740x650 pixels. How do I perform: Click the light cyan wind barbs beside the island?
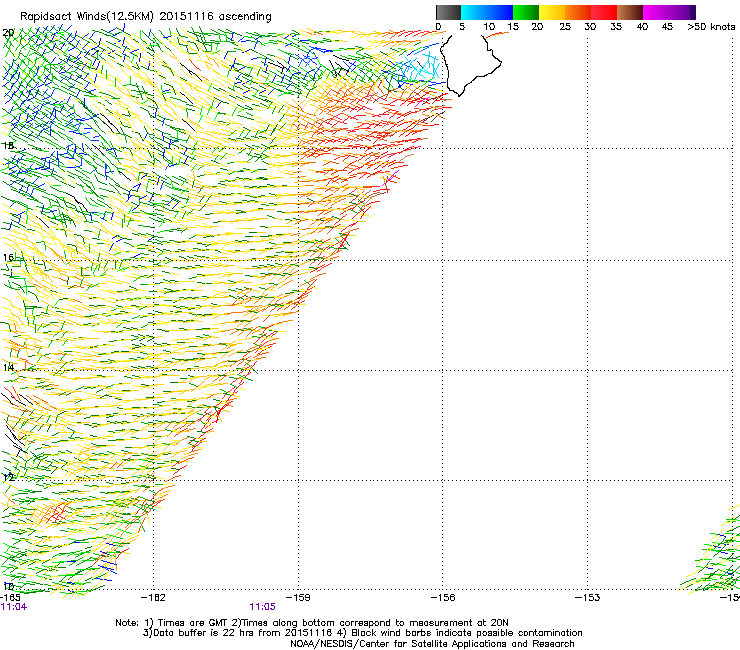pos(420,68)
